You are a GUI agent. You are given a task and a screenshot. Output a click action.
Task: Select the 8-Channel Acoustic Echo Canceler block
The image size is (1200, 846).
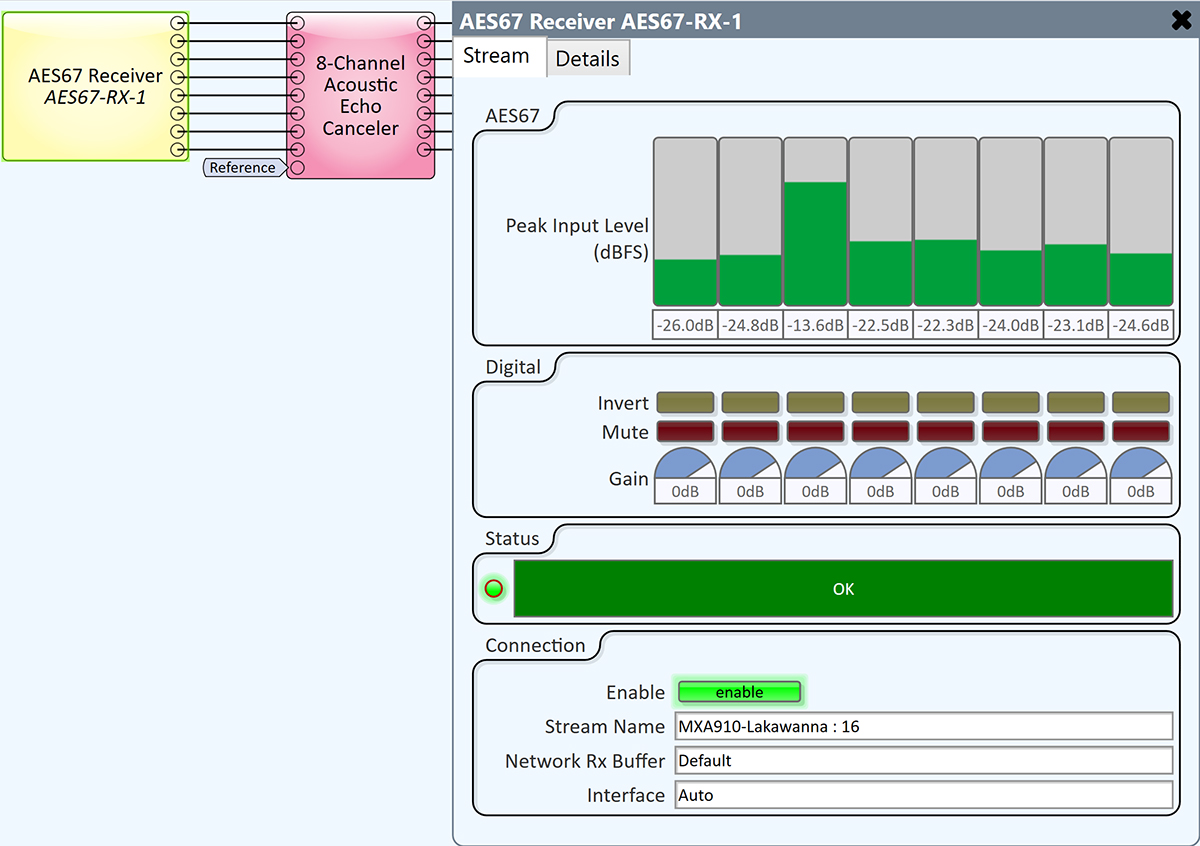tap(361, 96)
